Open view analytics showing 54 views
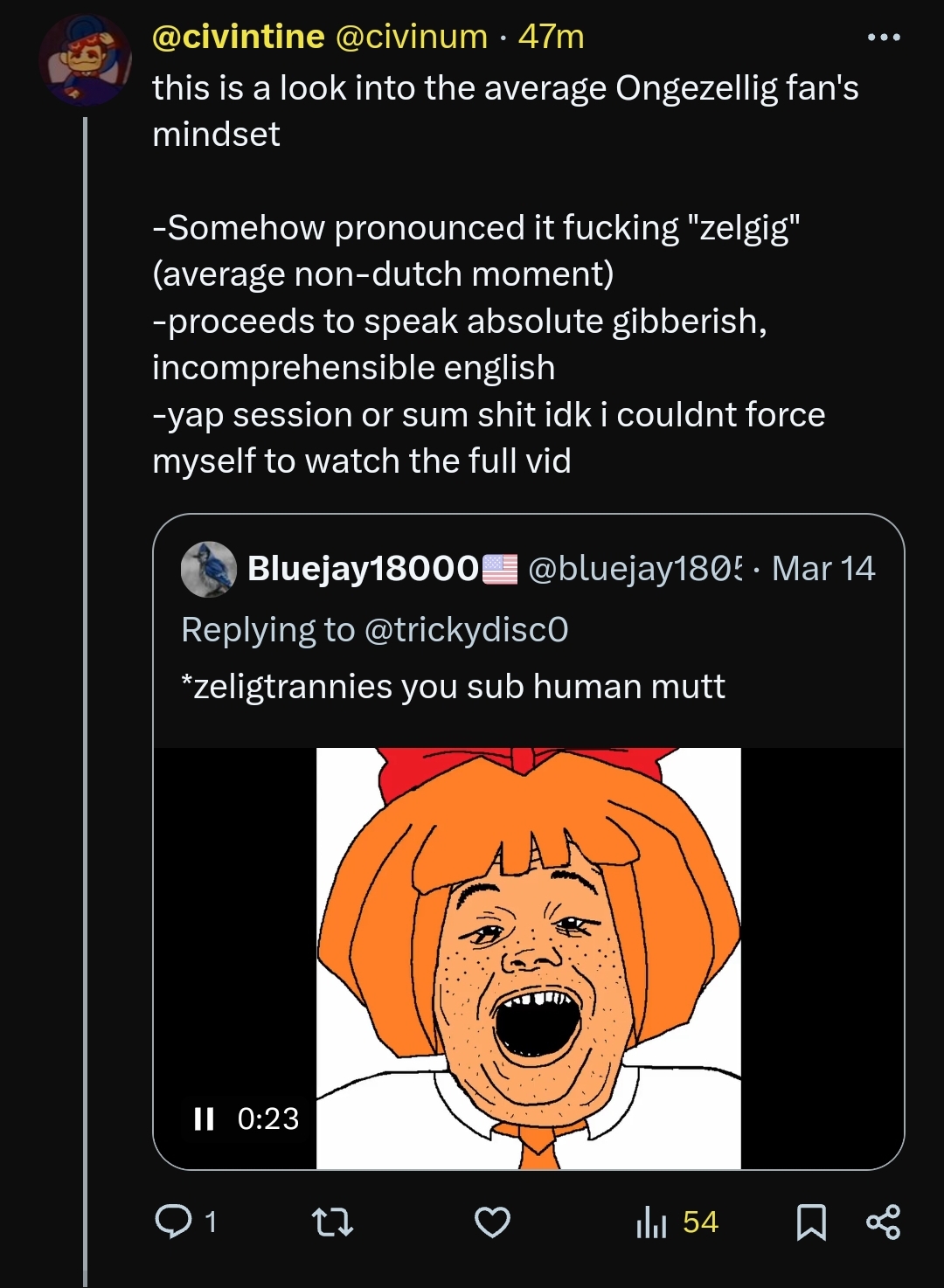944x1288 pixels. point(677,1222)
